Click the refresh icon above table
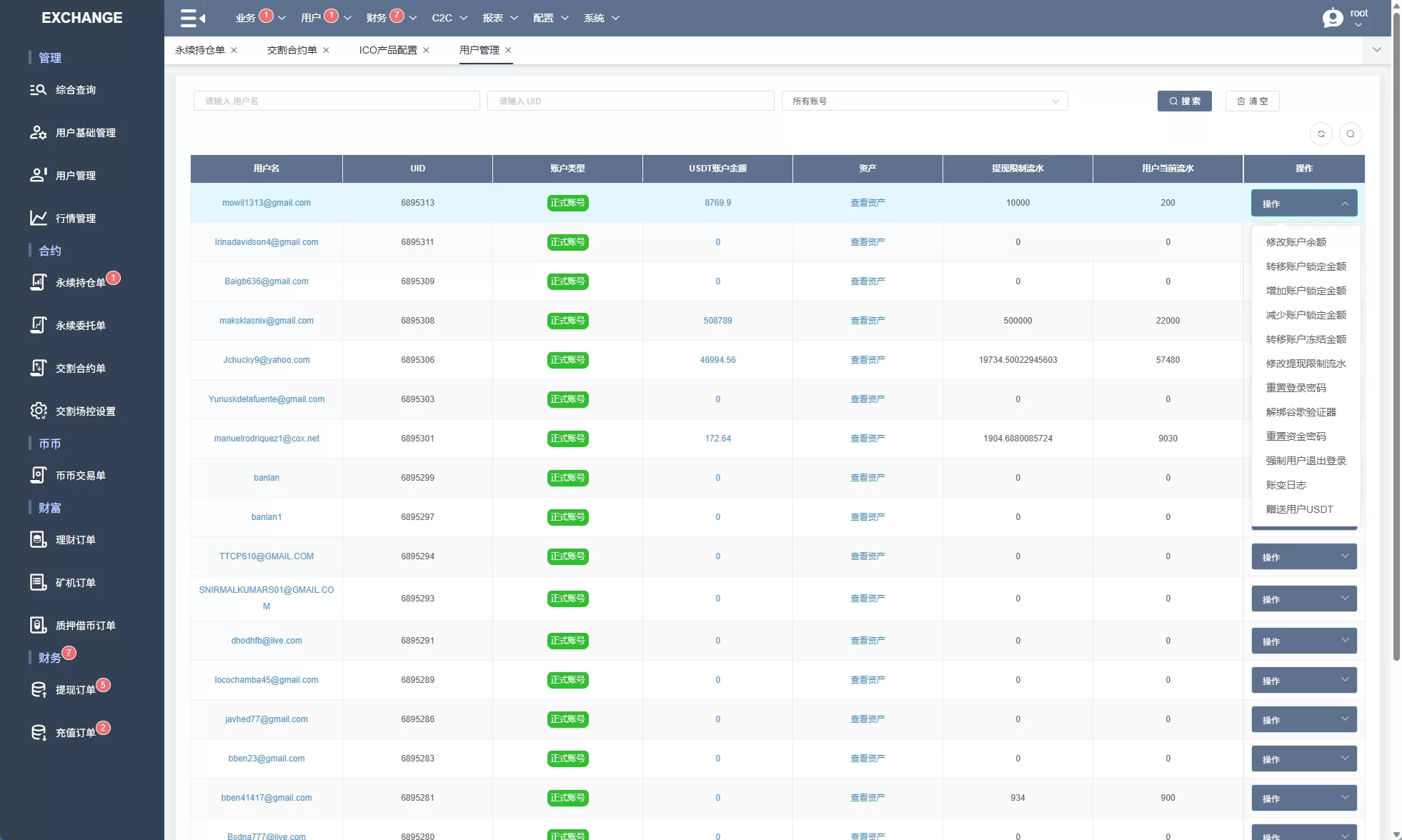The width and height of the screenshot is (1402, 840). click(1321, 134)
